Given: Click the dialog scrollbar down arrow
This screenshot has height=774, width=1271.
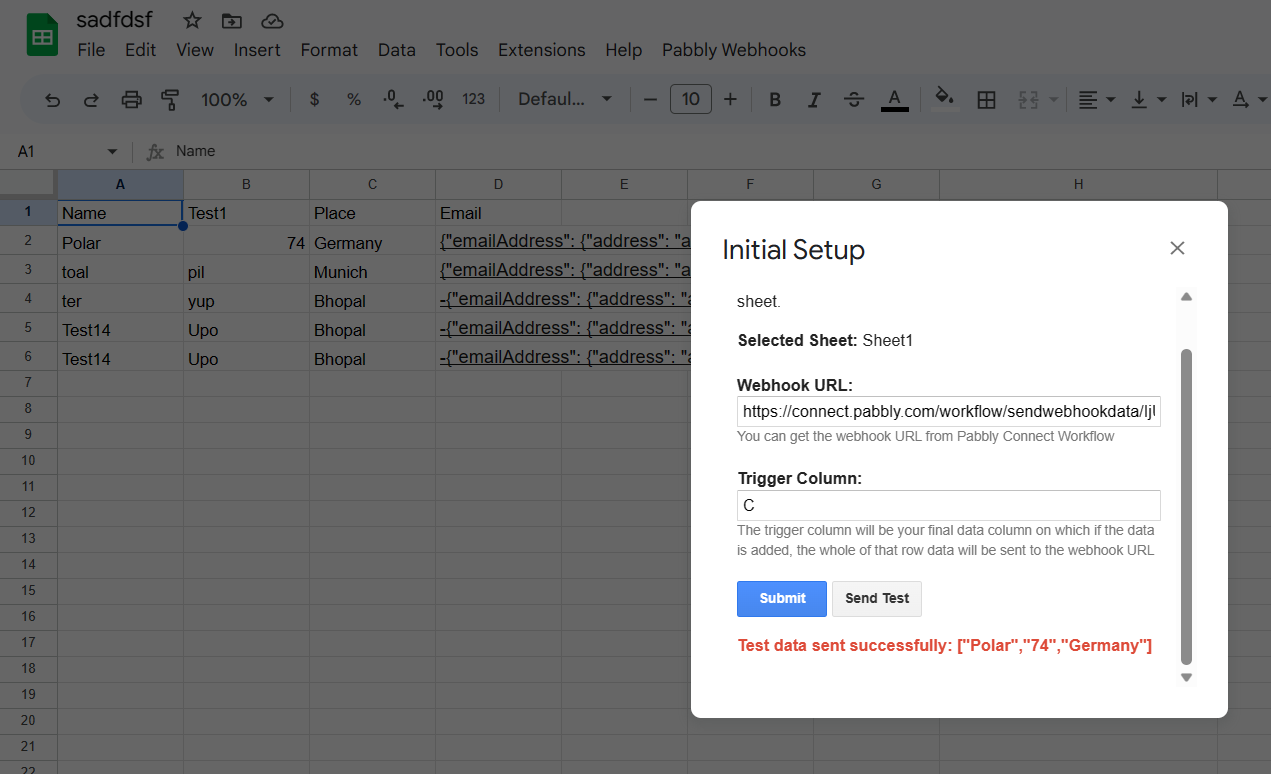Looking at the screenshot, I should [1186, 677].
